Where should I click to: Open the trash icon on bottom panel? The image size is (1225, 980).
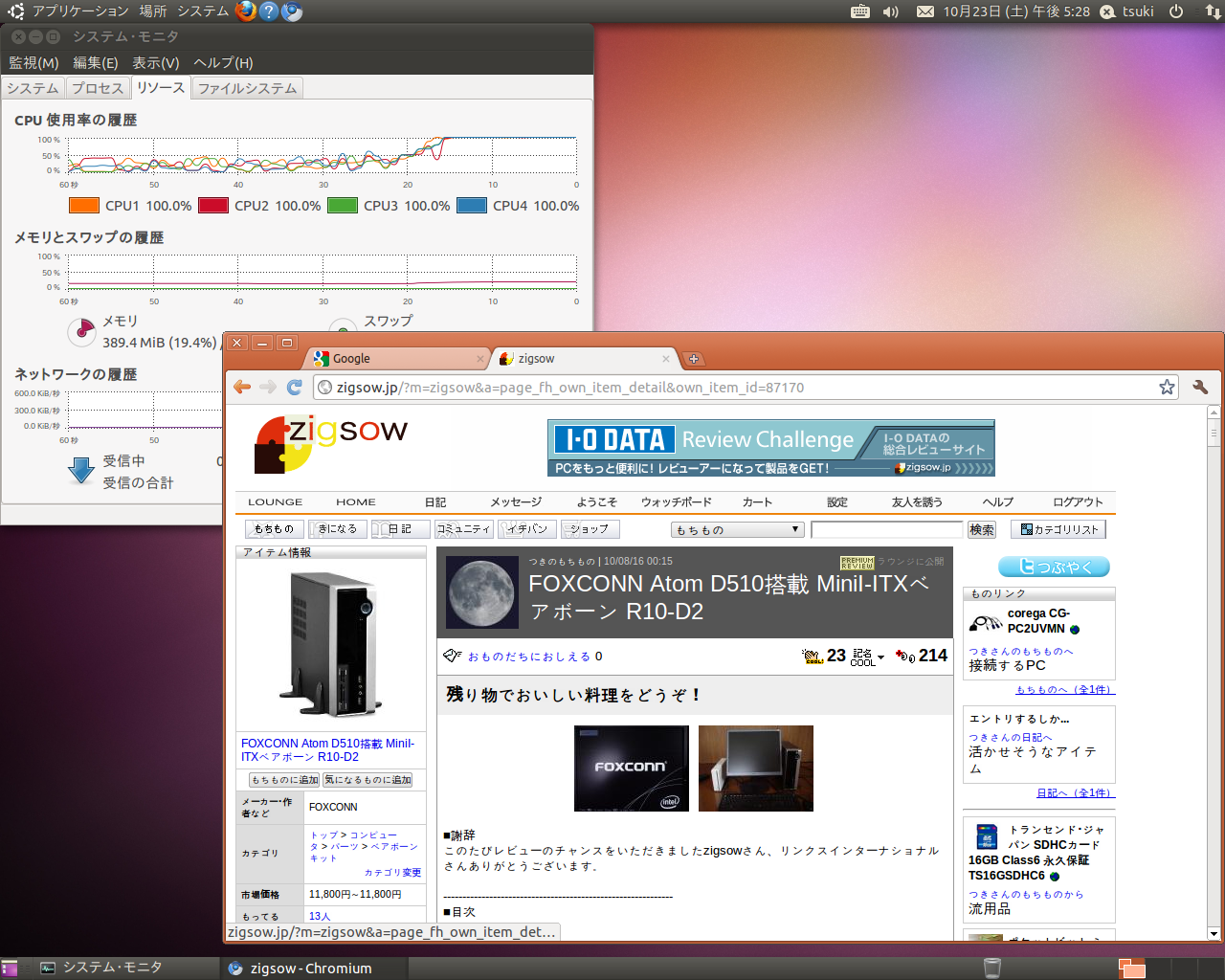pyautogui.click(x=992, y=968)
